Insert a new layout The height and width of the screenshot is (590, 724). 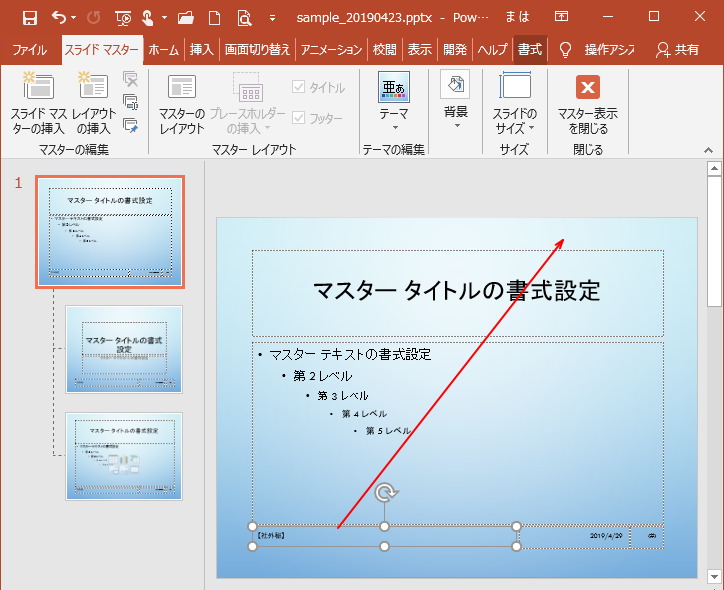(x=93, y=102)
